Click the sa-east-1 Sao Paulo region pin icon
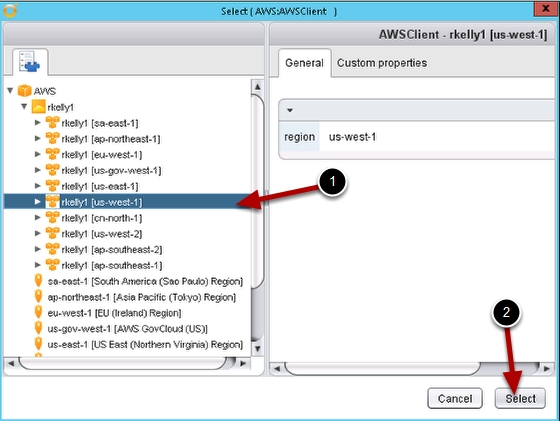The width and height of the screenshot is (560, 421). coord(39,281)
